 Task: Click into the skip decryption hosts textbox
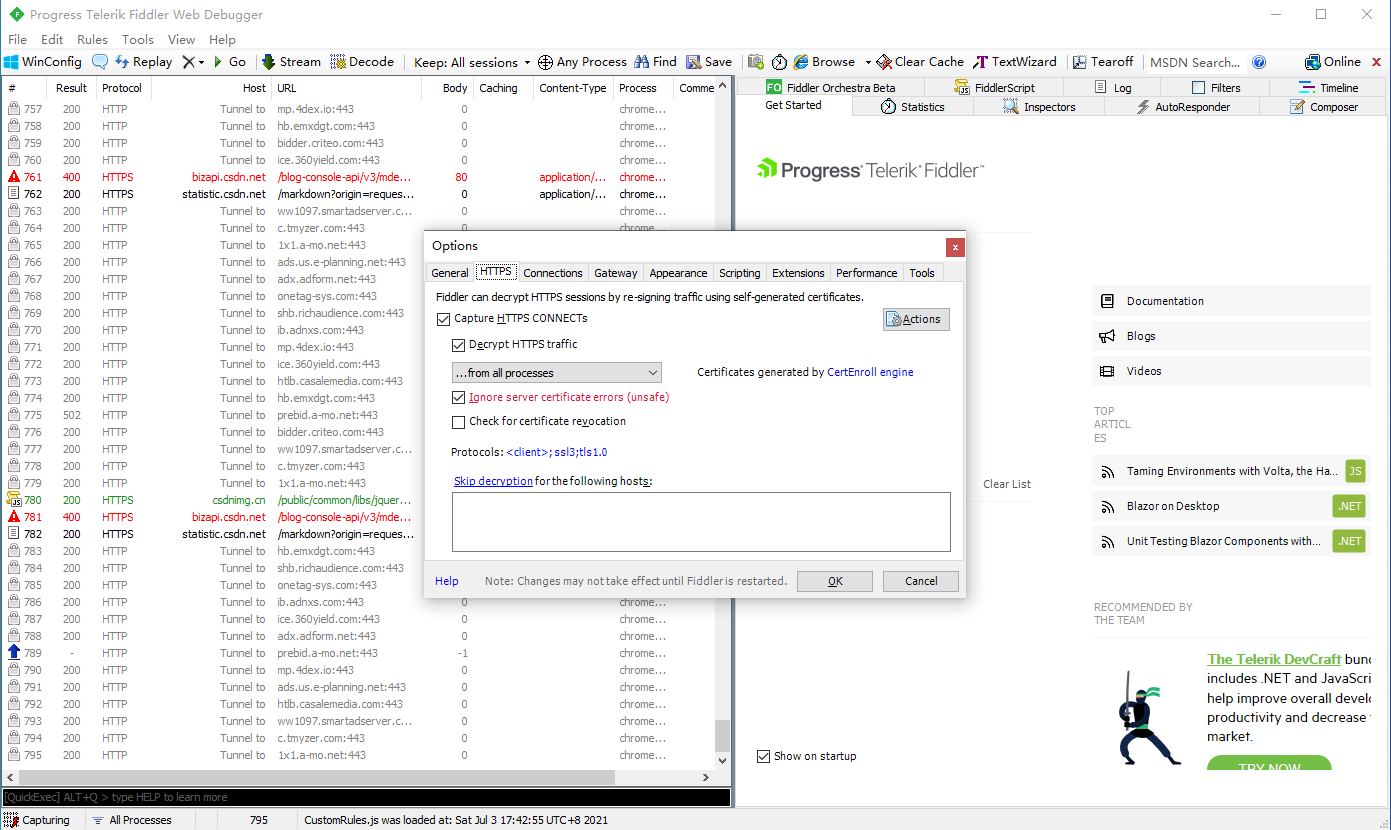[701, 521]
